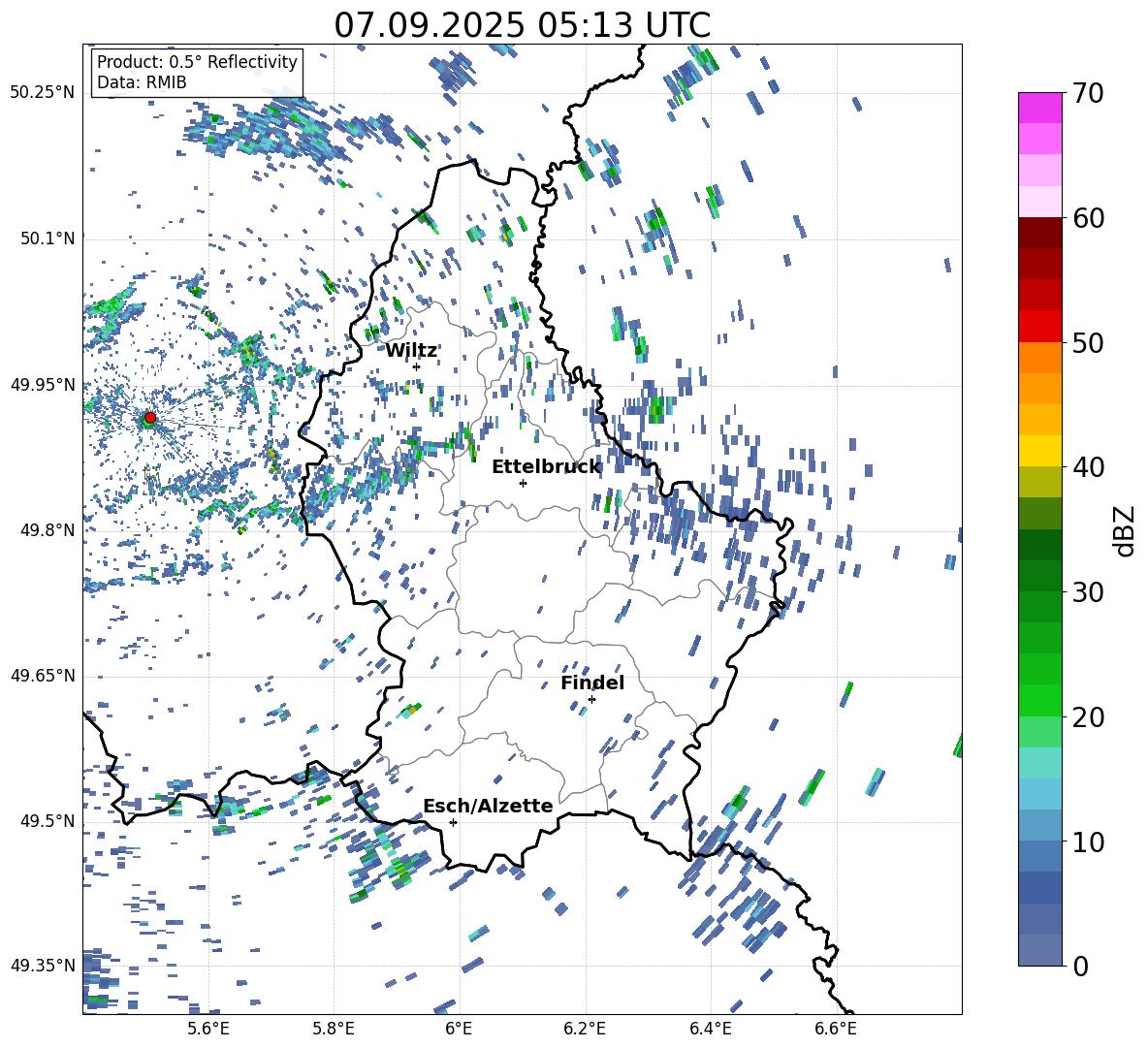
Task: Click the plot title 07.09.2025 05:13 UTC
Action: pyautogui.click(x=522, y=25)
